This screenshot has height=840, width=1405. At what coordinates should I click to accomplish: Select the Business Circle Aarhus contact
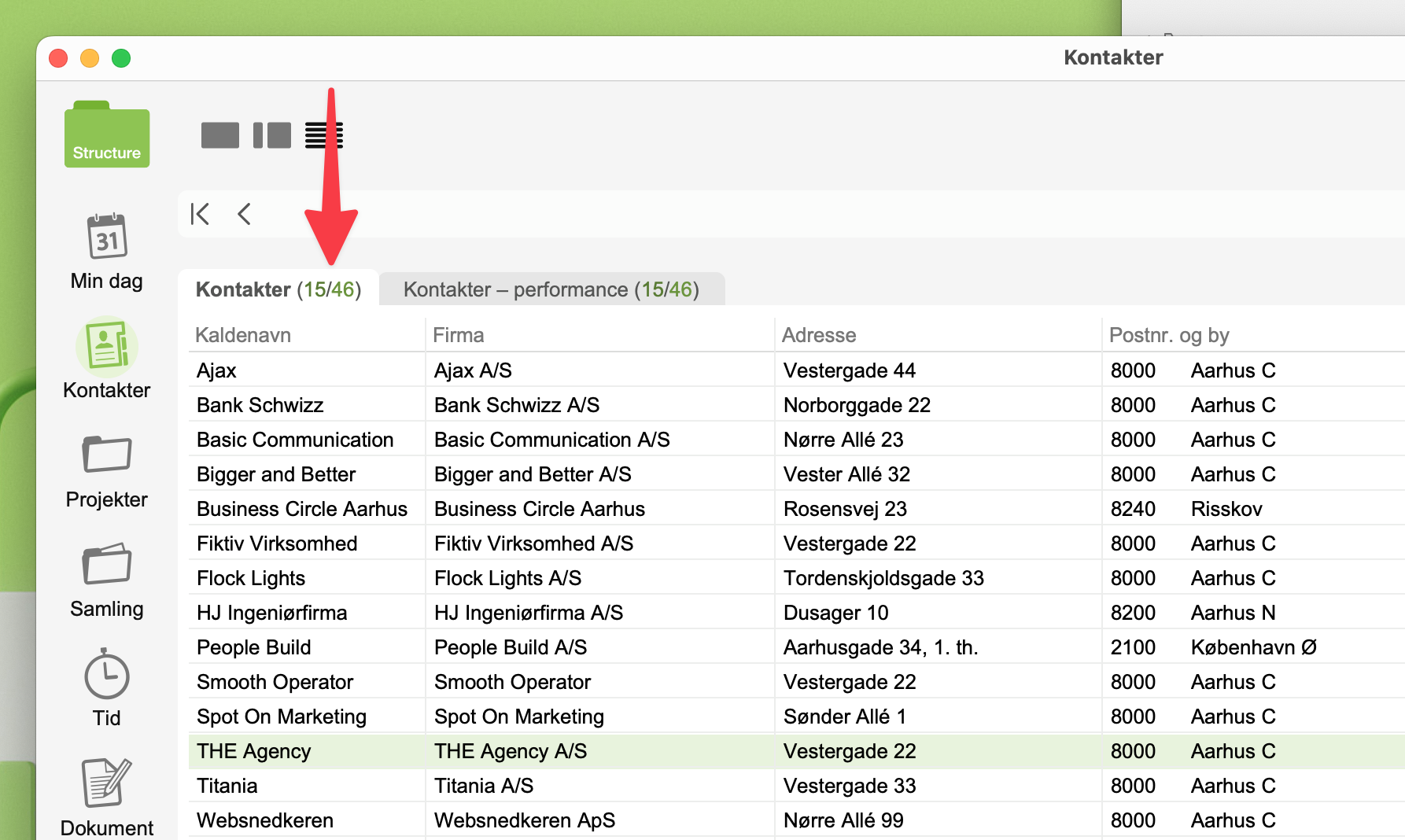302,509
